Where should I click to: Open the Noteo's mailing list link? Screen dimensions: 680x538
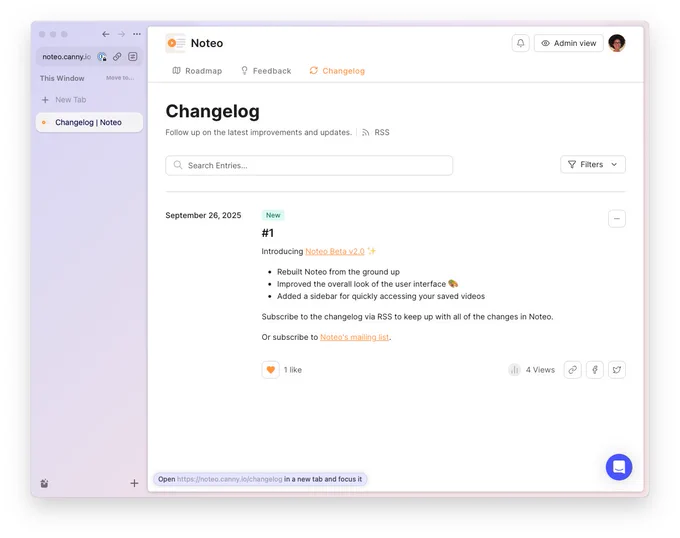[354, 337]
